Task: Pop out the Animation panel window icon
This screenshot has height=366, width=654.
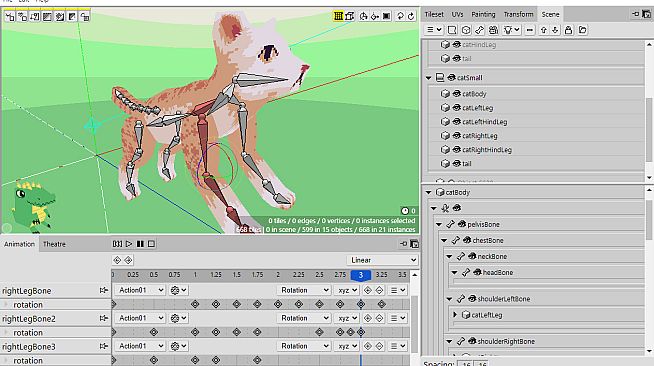Action: (414, 244)
